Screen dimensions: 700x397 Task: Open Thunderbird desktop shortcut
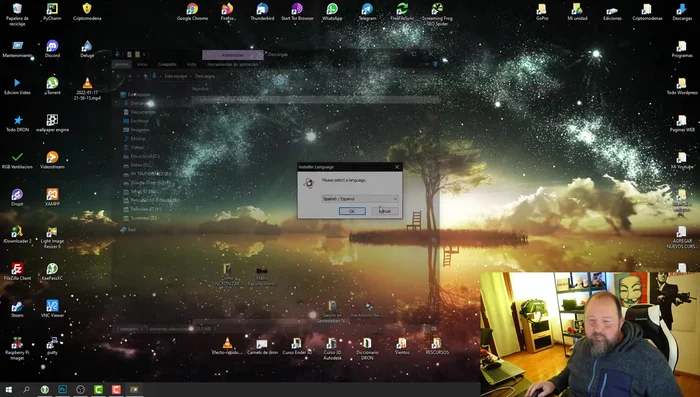(x=262, y=12)
